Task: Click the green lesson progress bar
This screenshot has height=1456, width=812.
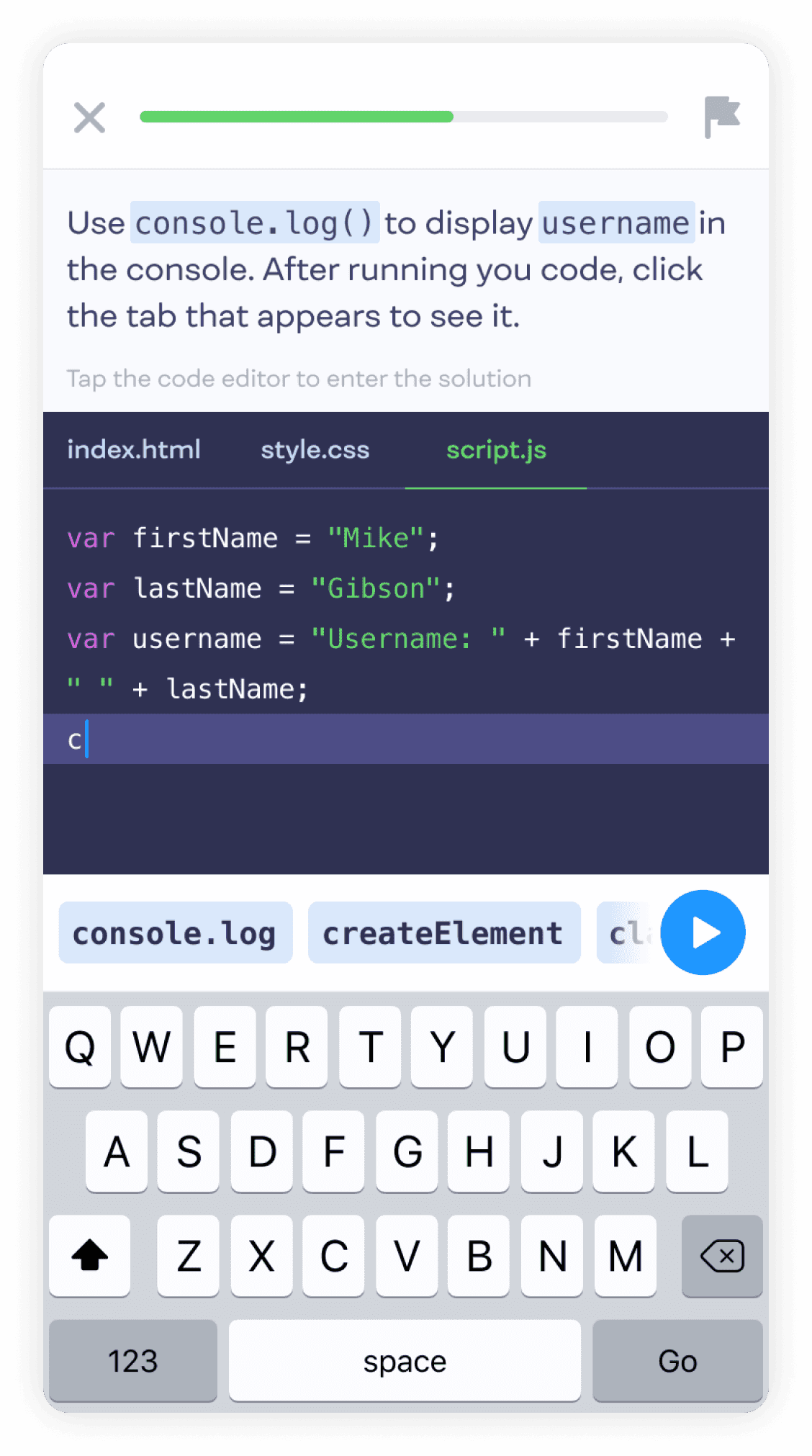Action: [297, 117]
